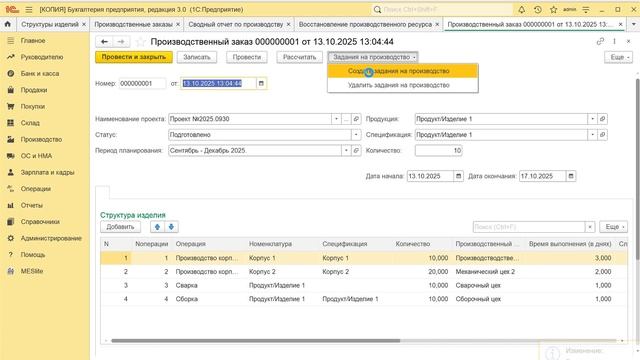Open MESlite section in sidebar
The image size is (640, 360).
coord(32,271)
